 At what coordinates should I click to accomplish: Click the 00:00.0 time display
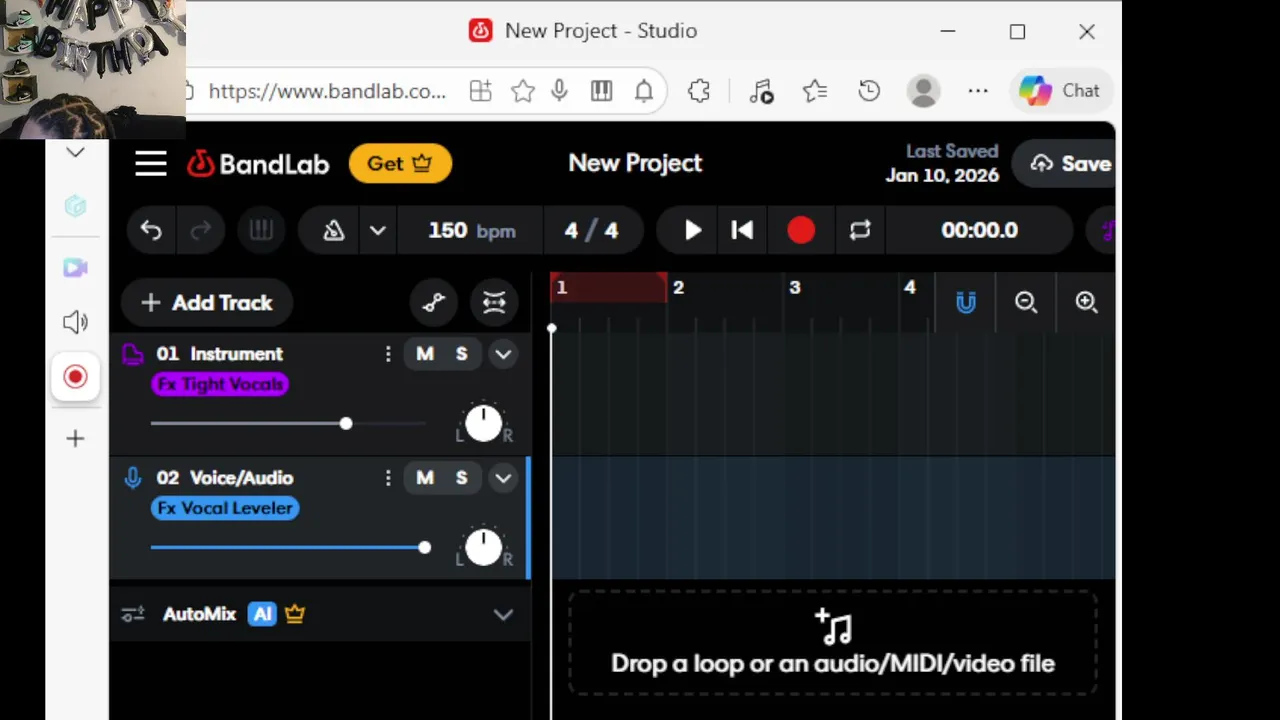979,231
